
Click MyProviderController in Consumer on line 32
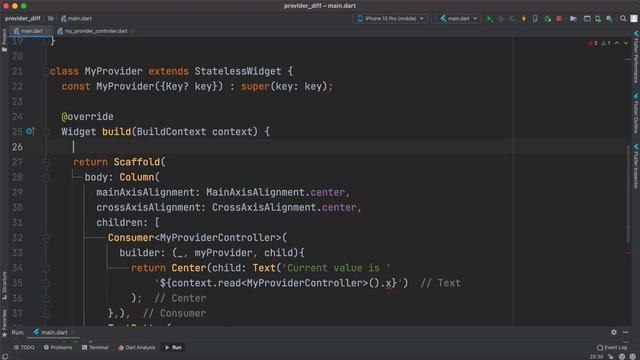(218, 238)
